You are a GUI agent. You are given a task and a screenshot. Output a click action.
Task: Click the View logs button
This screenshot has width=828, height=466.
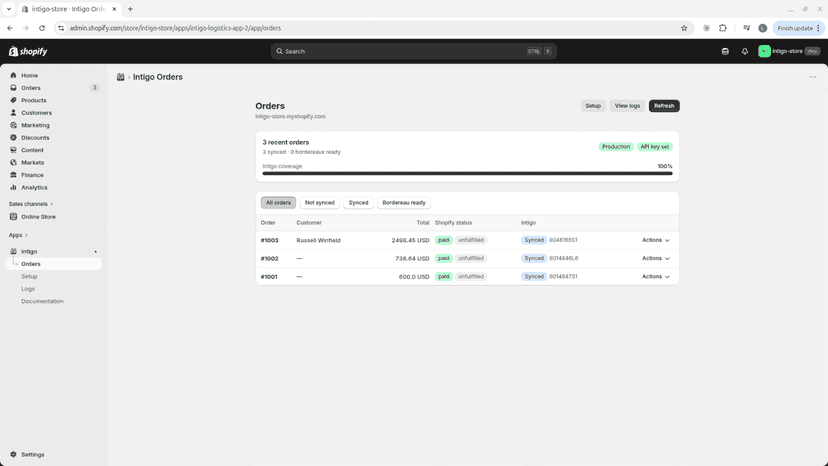coord(627,106)
